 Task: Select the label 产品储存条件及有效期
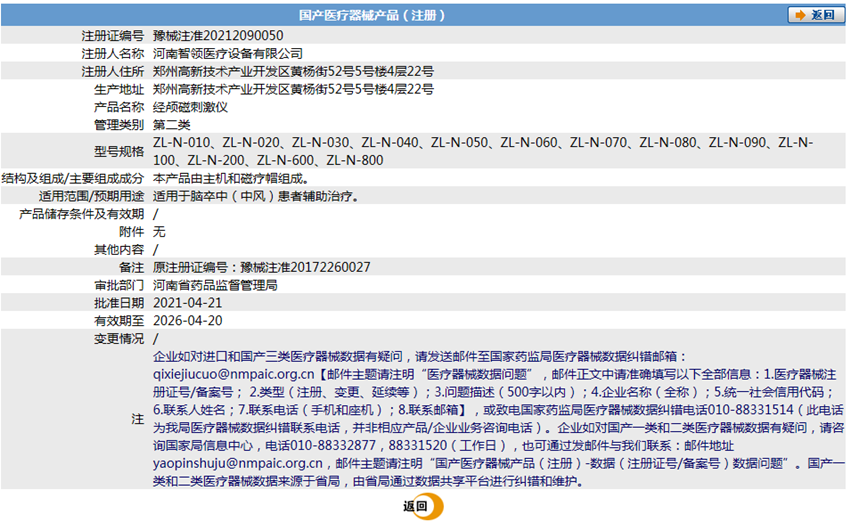point(82,214)
